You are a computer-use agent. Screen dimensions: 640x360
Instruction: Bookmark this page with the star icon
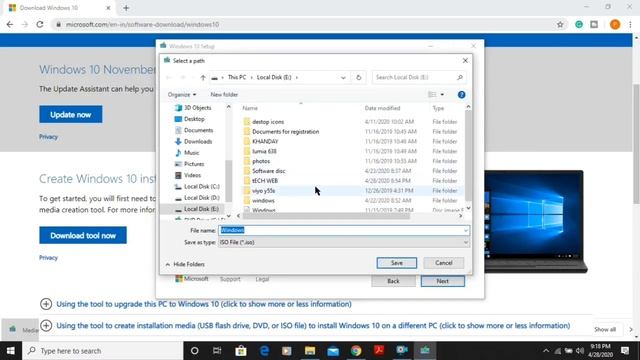tap(560, 24)
